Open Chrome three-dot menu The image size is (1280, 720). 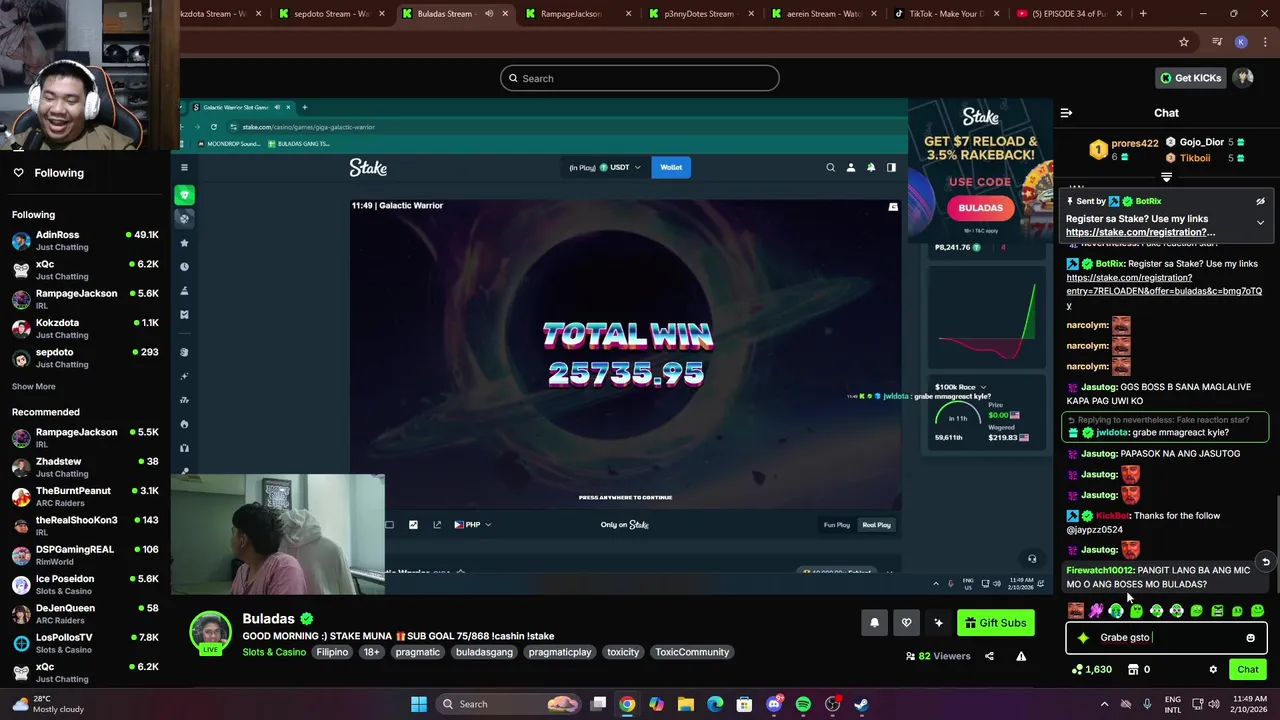(1265, 42)
